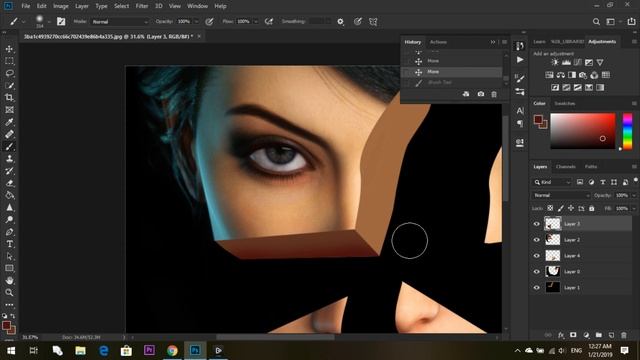Toggle lock transparent pixels
640x360 pixels.
(x=550, y=208)
